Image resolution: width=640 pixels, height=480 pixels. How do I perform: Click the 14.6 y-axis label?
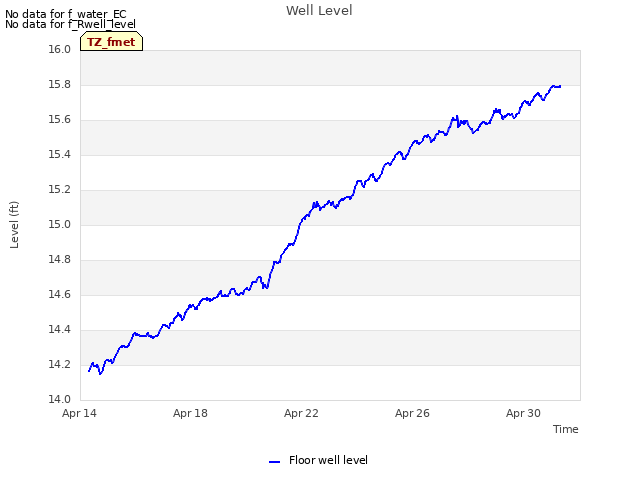coord(60,295)
